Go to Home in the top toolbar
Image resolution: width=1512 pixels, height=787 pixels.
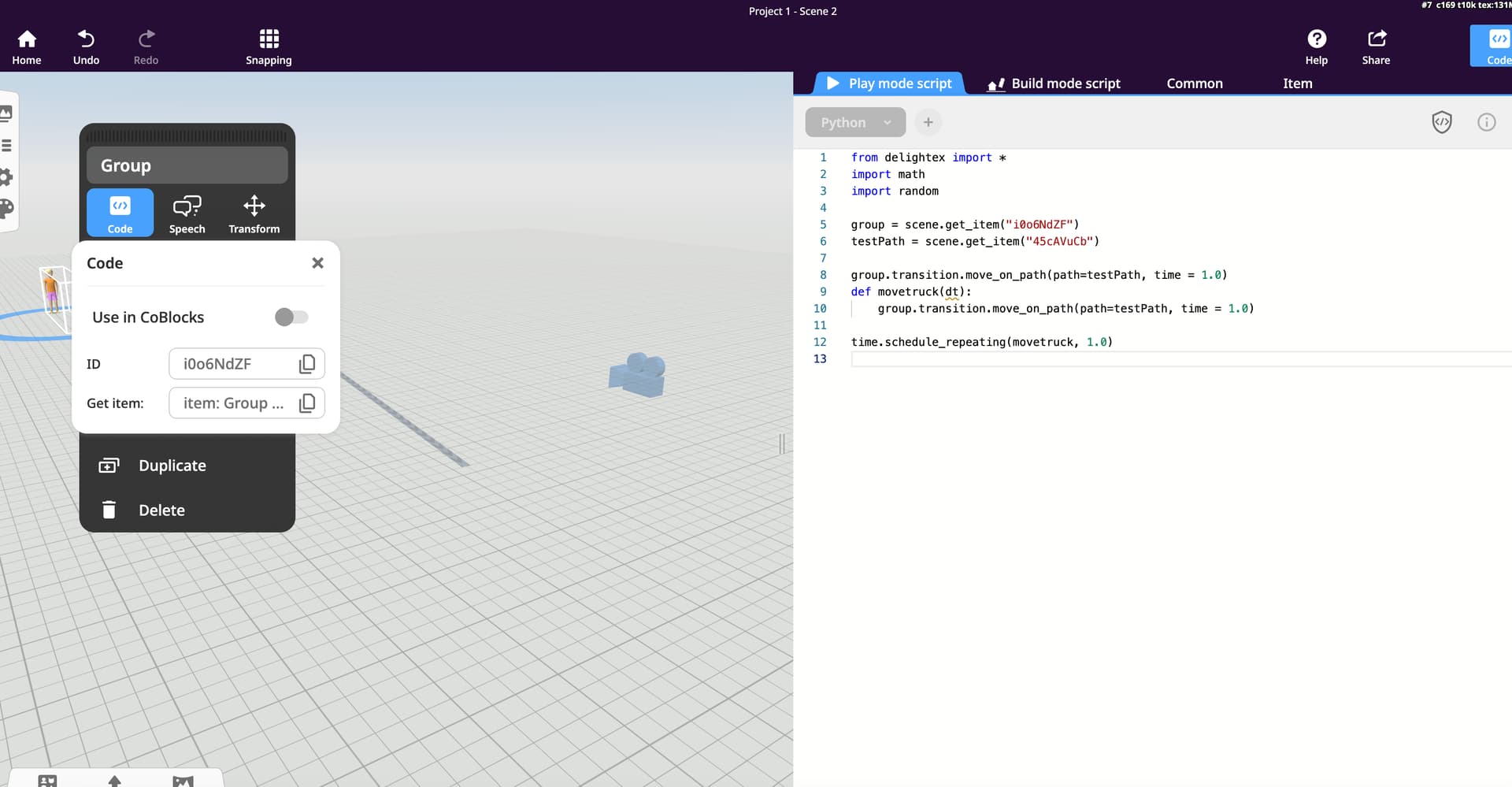[27, 47]
